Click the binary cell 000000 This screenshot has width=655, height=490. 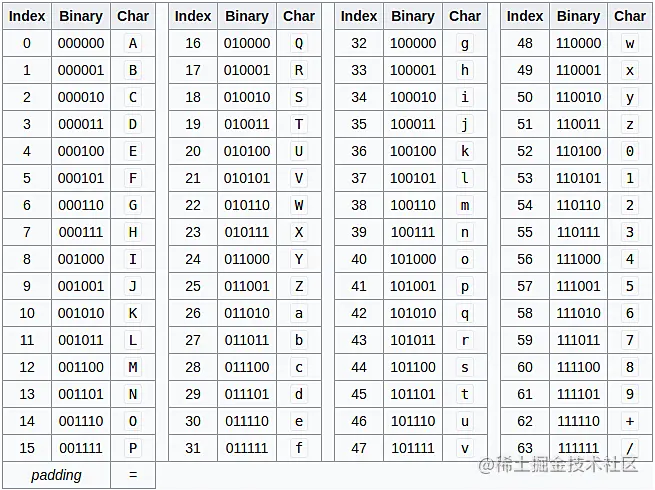81,43
